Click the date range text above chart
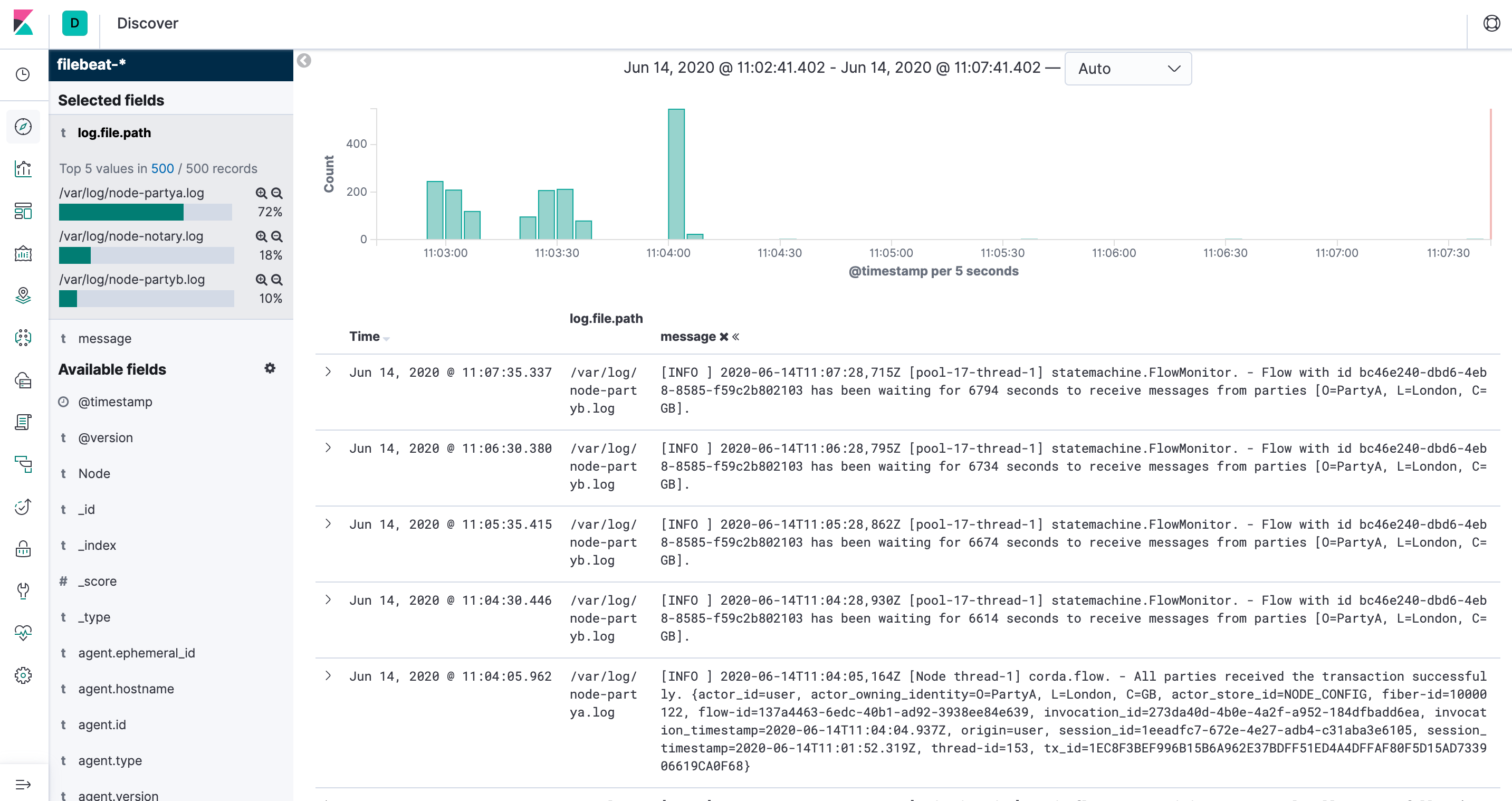Screen dimensions: 1512x801 (x=832, y=68)
